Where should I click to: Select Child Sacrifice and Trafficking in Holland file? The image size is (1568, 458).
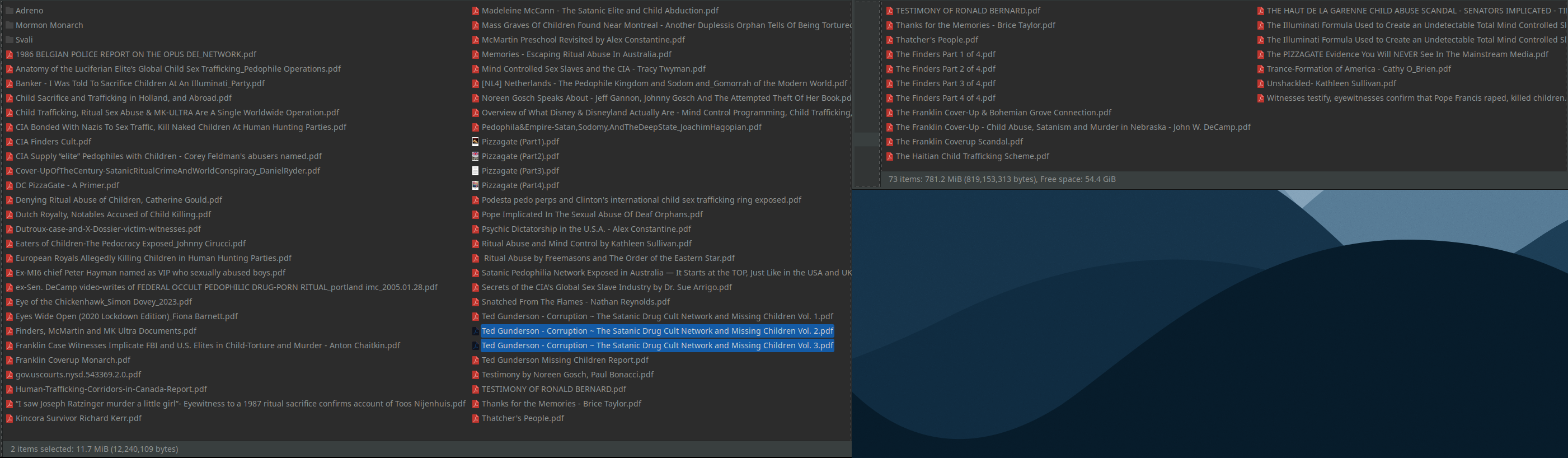click(x=124, y=98)
